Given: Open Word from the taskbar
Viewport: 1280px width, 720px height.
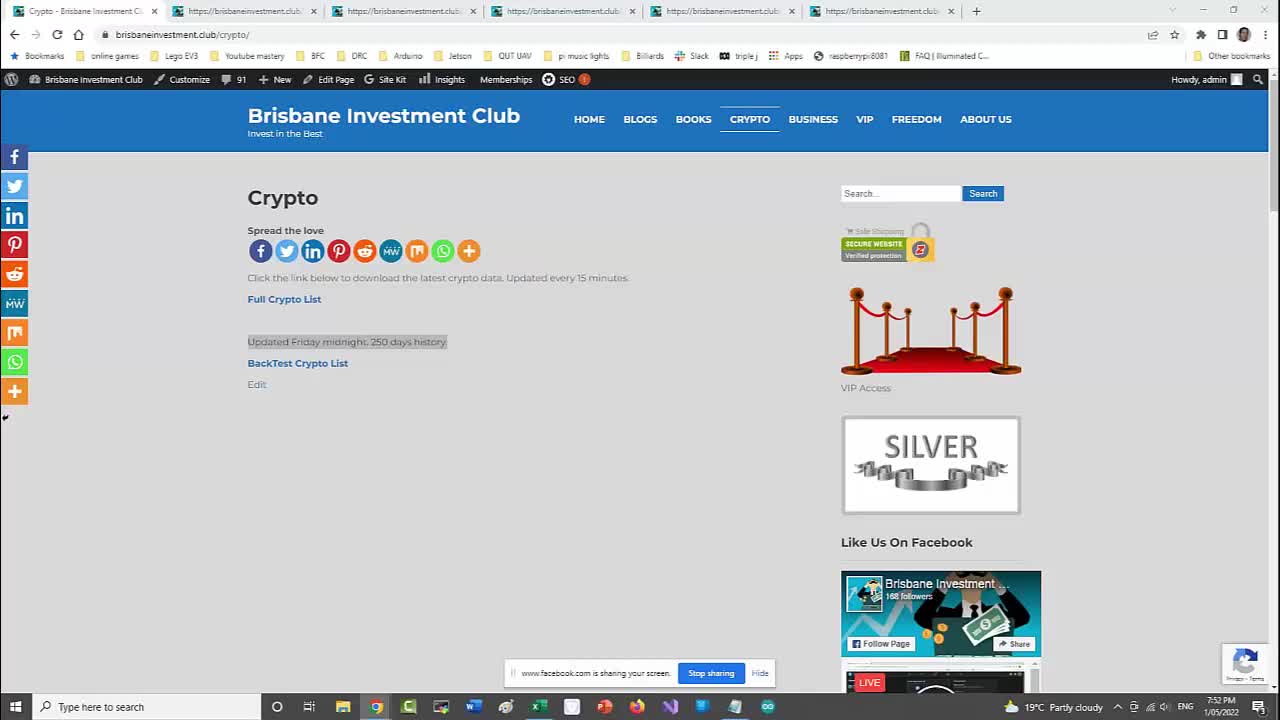Looking at the screenshot, I should (x=474, y=707).
